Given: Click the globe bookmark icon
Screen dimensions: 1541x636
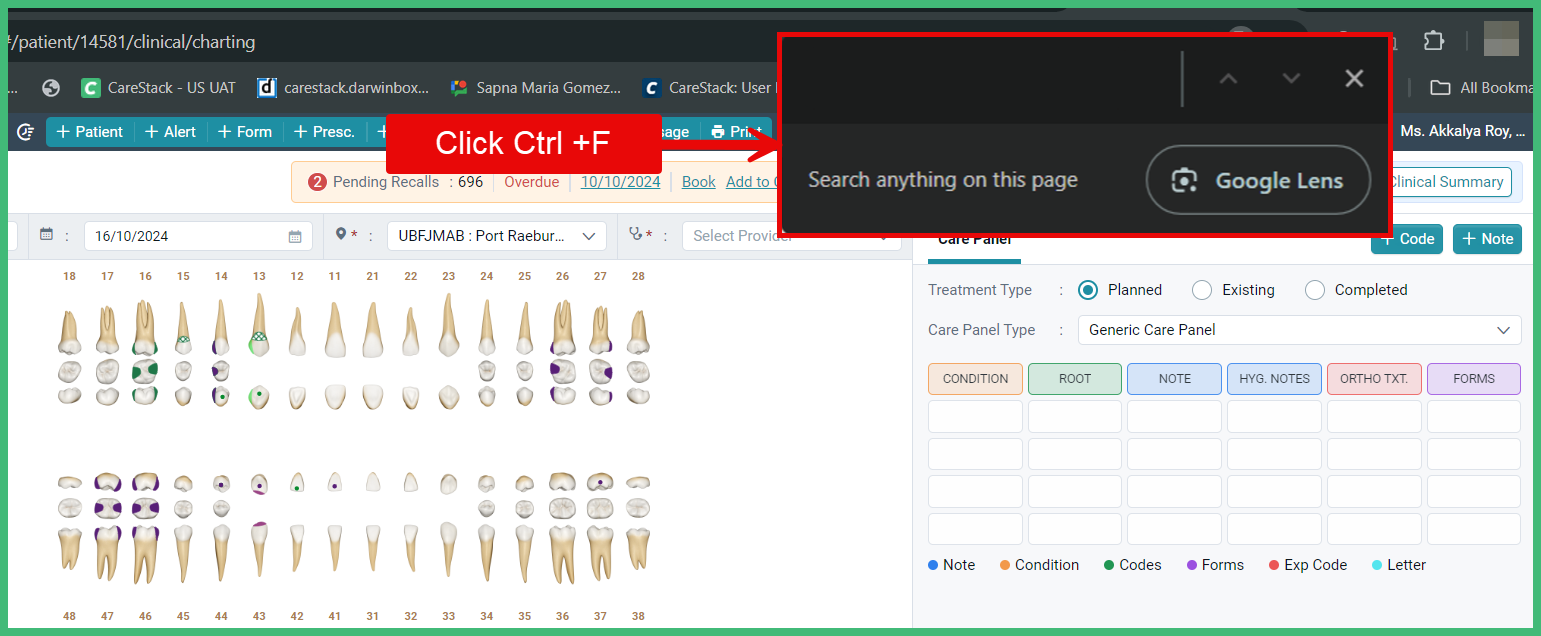Looking at the screenshot, I should pyautogui.click(x=51, y=88).
